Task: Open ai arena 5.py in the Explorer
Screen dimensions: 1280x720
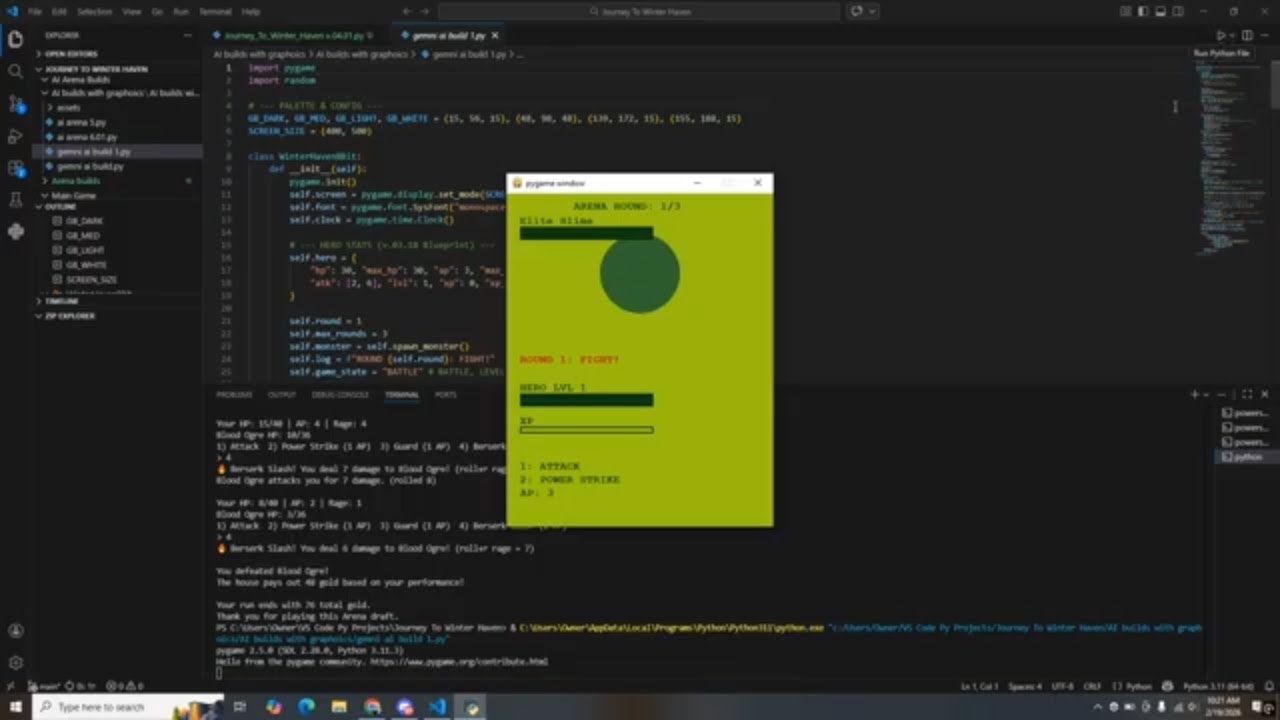Action: tap(80, 122)
